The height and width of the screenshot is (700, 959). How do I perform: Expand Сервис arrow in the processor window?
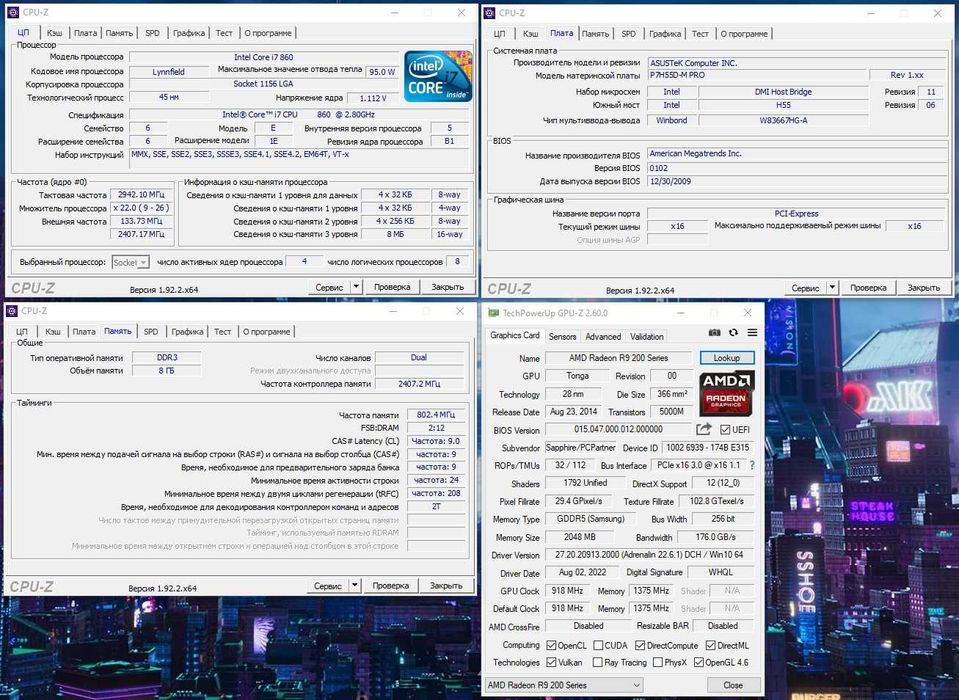coord(356,286)
